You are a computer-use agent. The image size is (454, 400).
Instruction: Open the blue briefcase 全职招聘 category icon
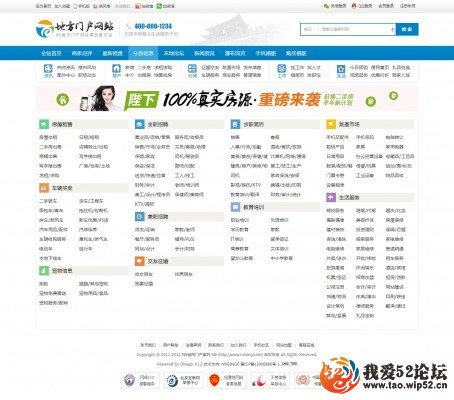(x=140, y=124)
